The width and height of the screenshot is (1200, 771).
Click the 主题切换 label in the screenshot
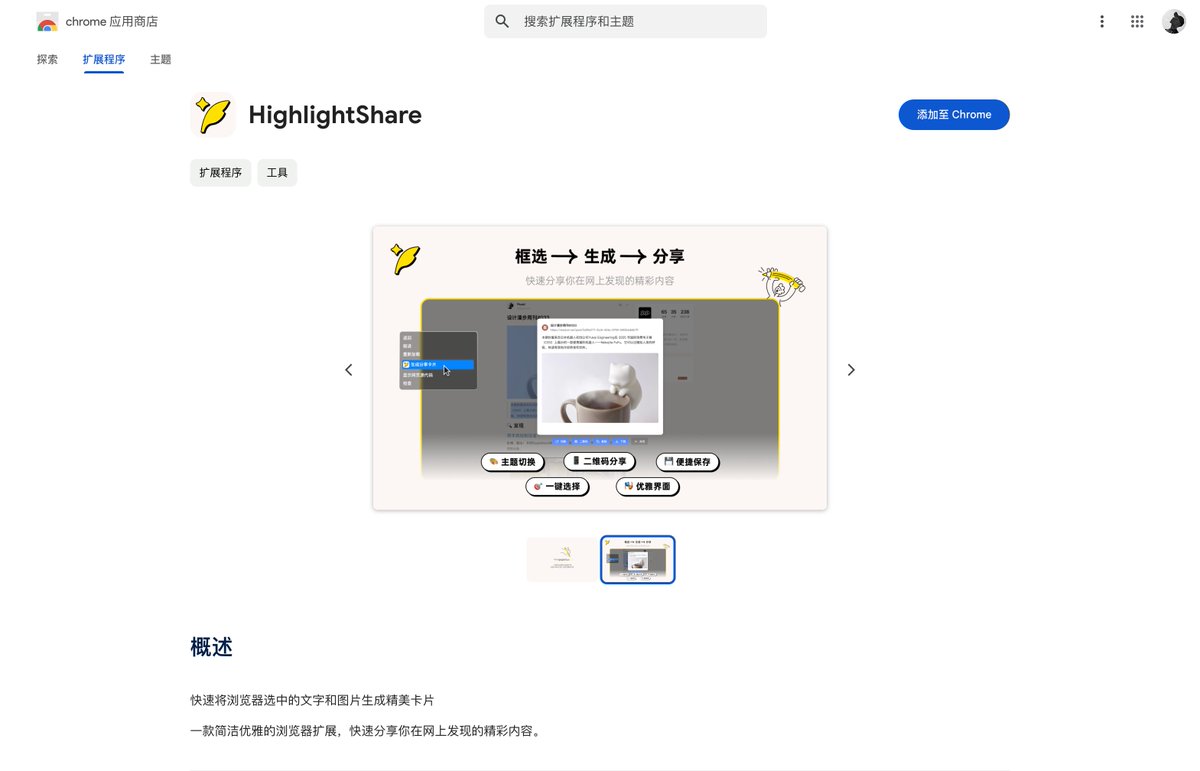[x=513, y=462]
